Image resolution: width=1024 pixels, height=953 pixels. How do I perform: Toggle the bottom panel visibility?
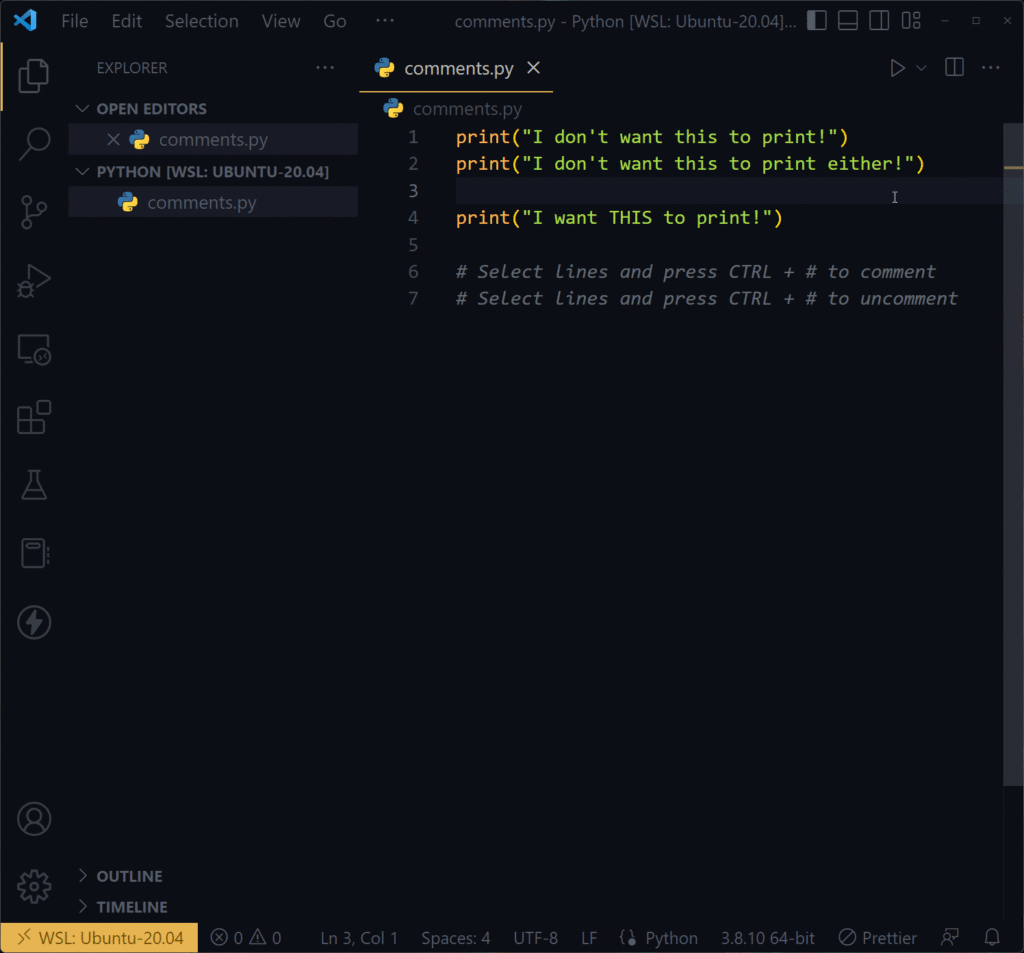point(847,20)
